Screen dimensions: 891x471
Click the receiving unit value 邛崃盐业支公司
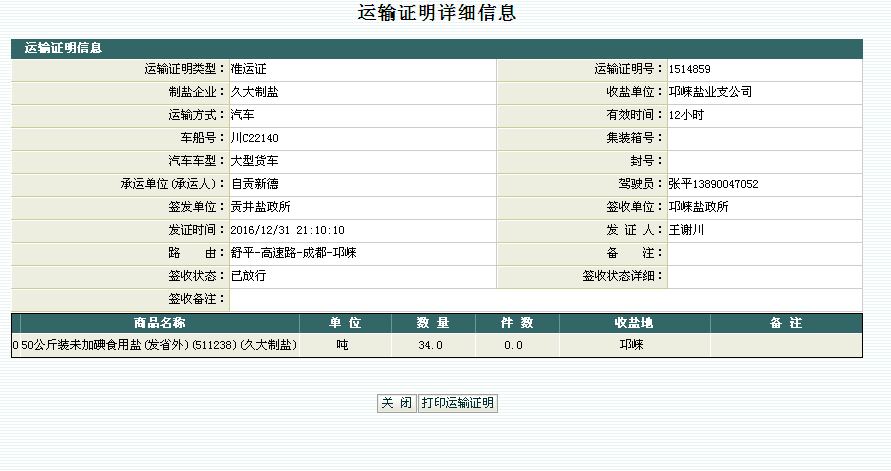710,92
